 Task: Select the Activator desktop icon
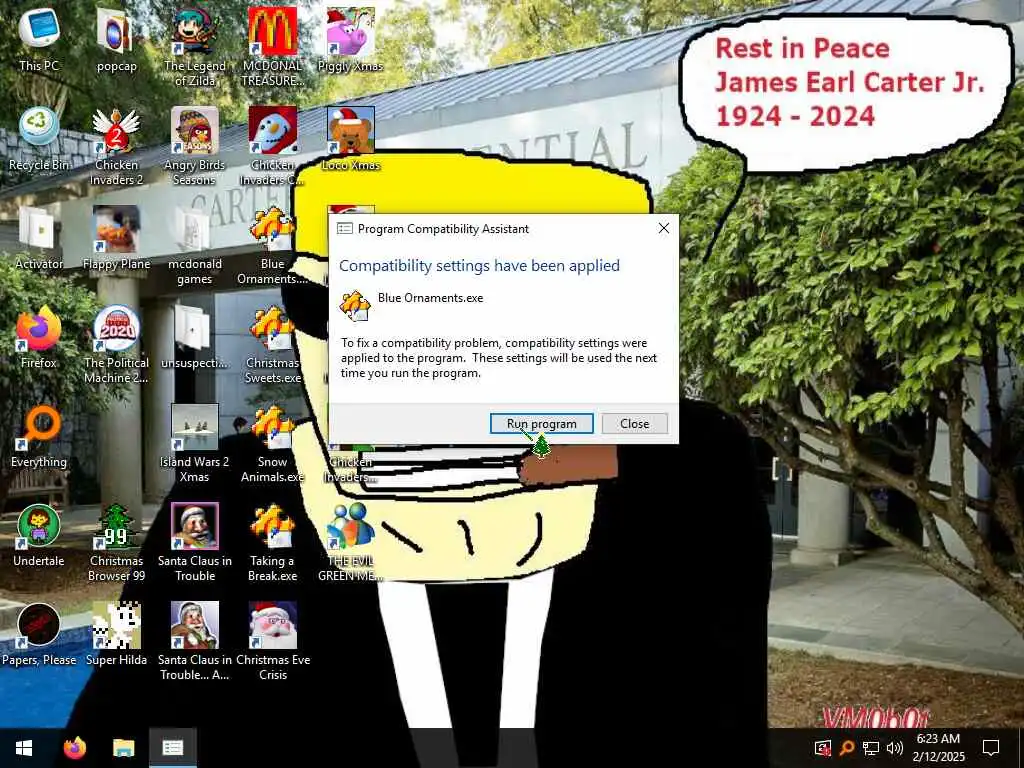pos(39,238)
